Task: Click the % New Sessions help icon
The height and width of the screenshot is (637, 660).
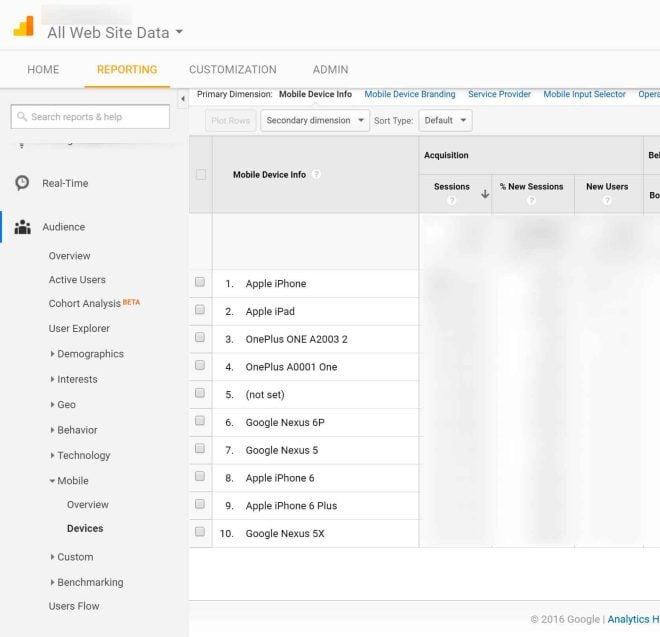Action: pyautogui.click(x=531, y=200)
